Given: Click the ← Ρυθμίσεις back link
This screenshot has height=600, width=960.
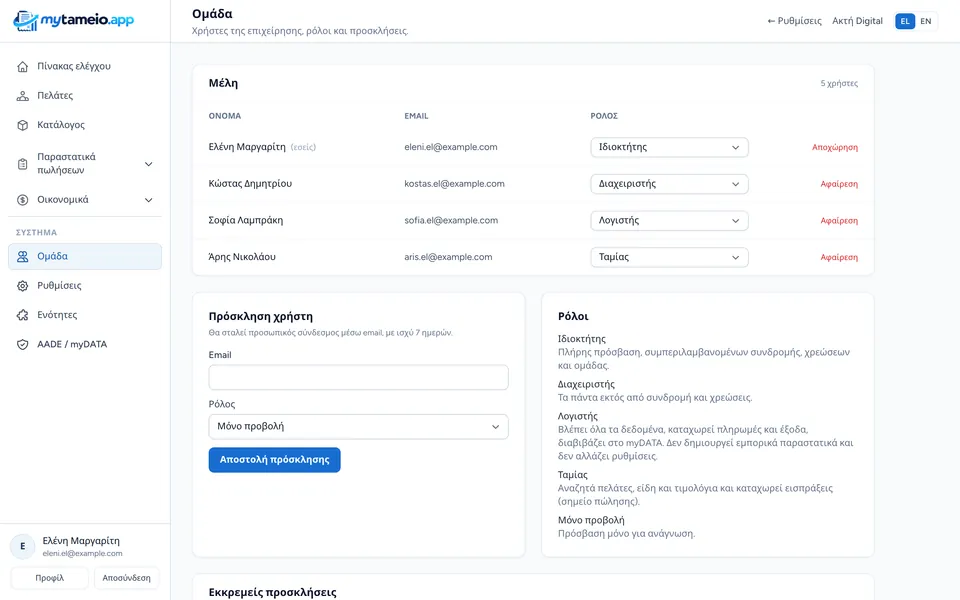Looking at the screenshot, I should click(794, 21).
